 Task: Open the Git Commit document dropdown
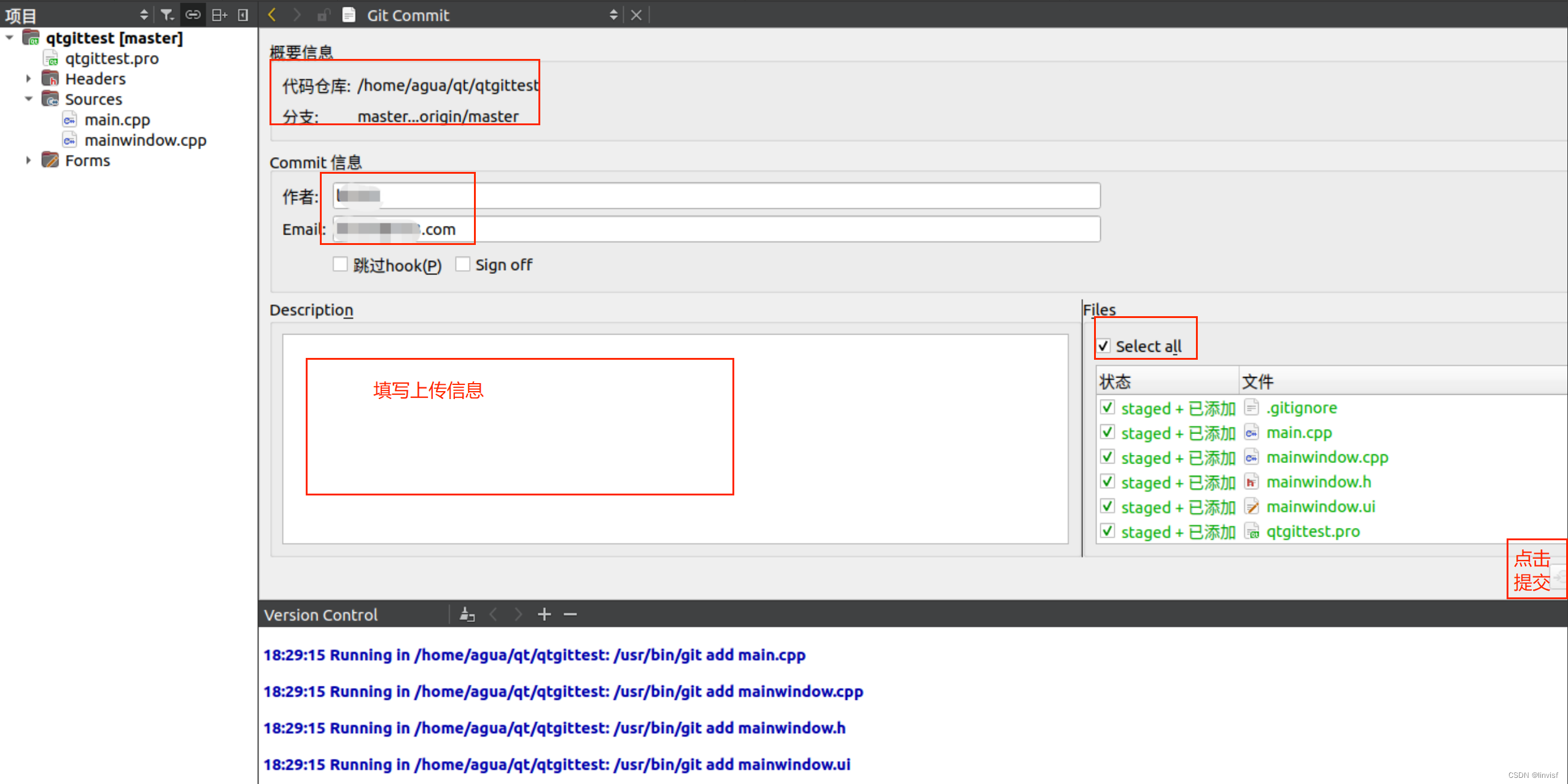[613, 15]
